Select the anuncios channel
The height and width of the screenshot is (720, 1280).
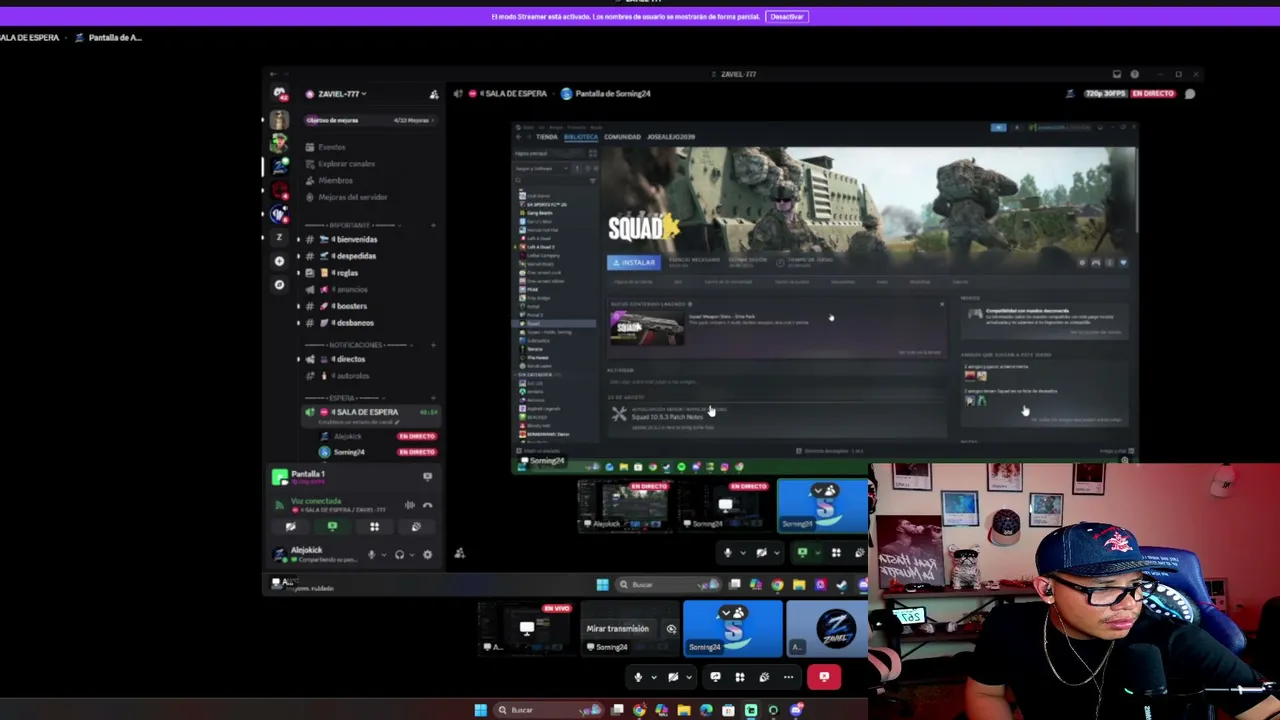click(350, 290)
